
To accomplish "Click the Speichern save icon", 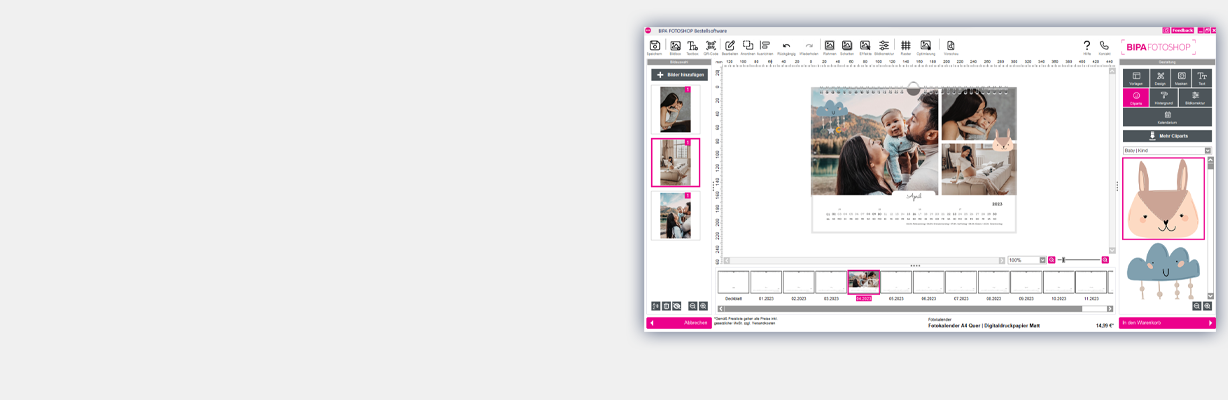I will pyautogui.click(x=655, y=46).
